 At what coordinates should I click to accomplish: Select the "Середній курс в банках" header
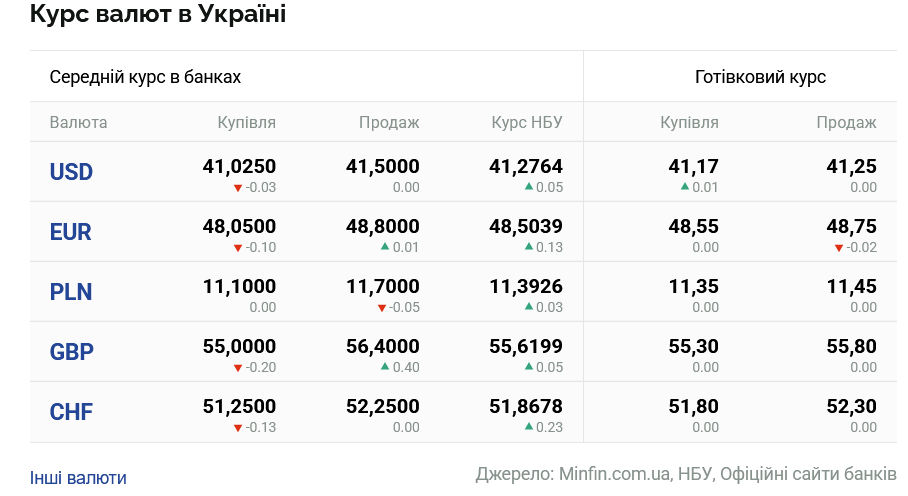pyautogui.click(x=145, y=77)
